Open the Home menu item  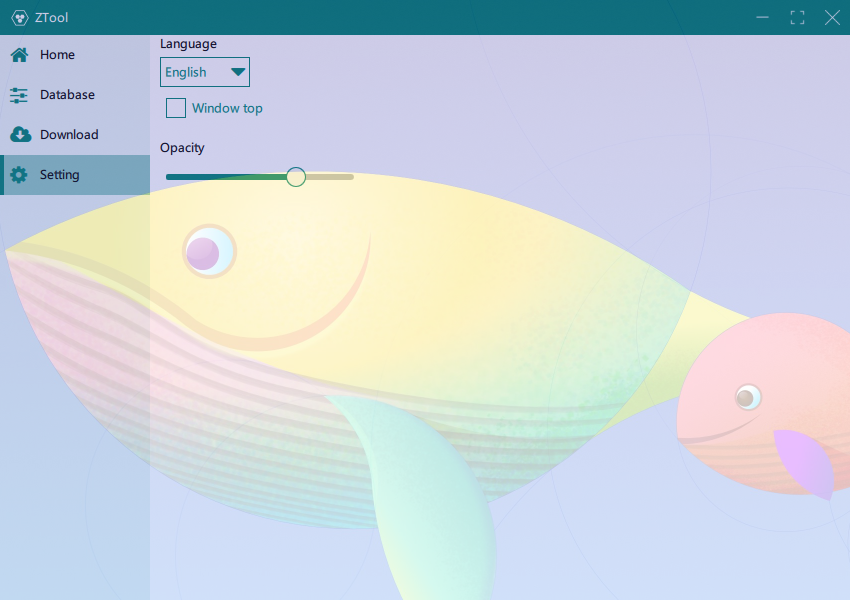pos(75,55)
